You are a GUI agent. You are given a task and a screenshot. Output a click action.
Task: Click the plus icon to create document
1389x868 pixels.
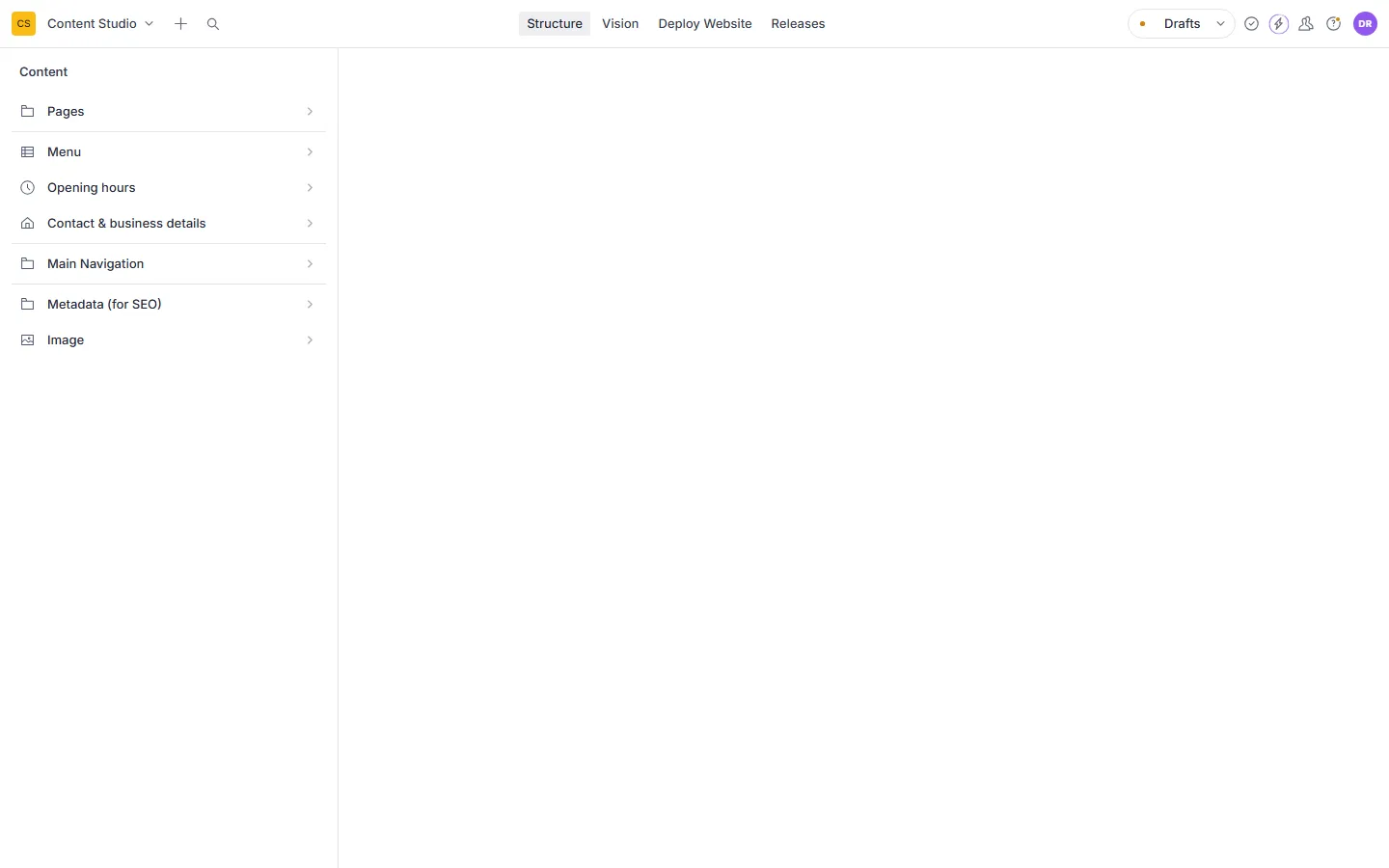click(x=180, y=23)
